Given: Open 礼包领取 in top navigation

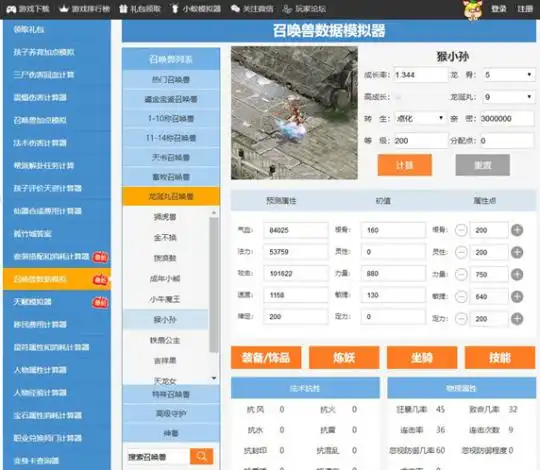Looking at the screenshot, I should [x=145, y=9].
